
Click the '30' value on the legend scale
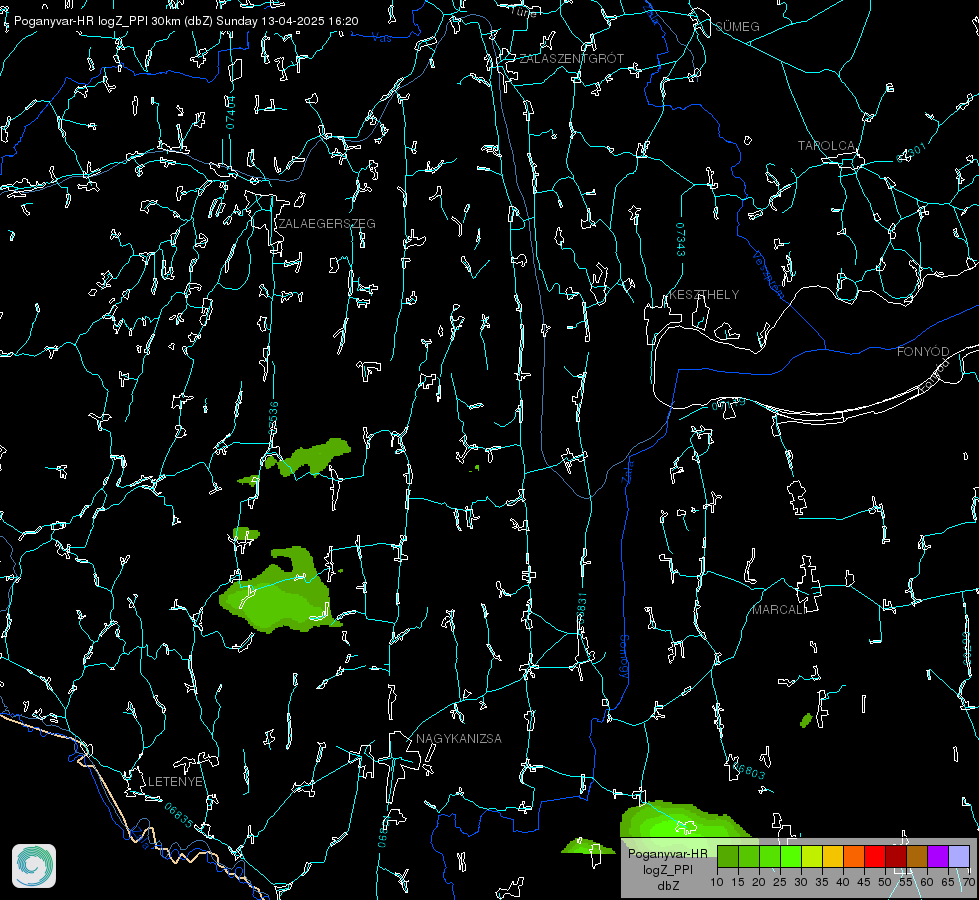801,882
